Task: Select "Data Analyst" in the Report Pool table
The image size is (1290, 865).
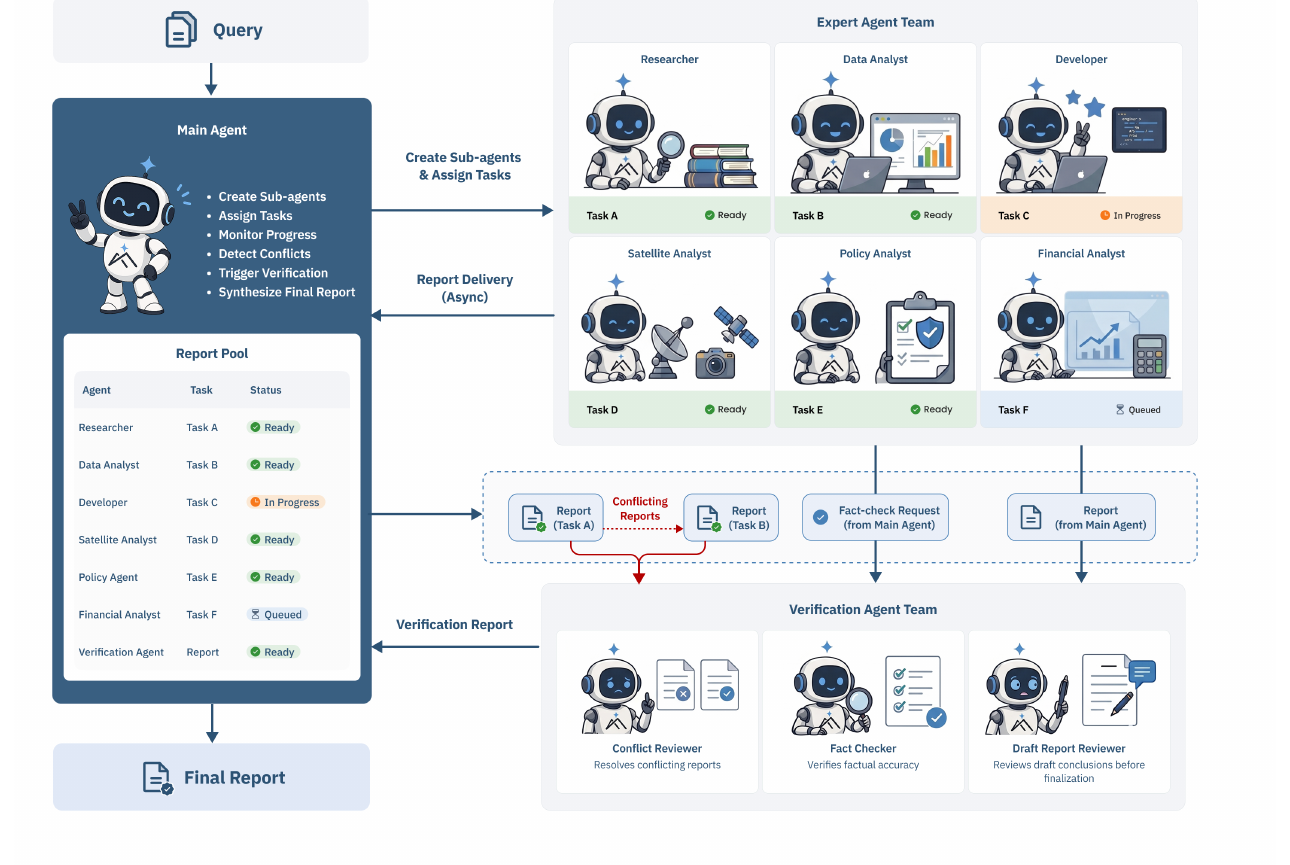Action: point(109,465)
